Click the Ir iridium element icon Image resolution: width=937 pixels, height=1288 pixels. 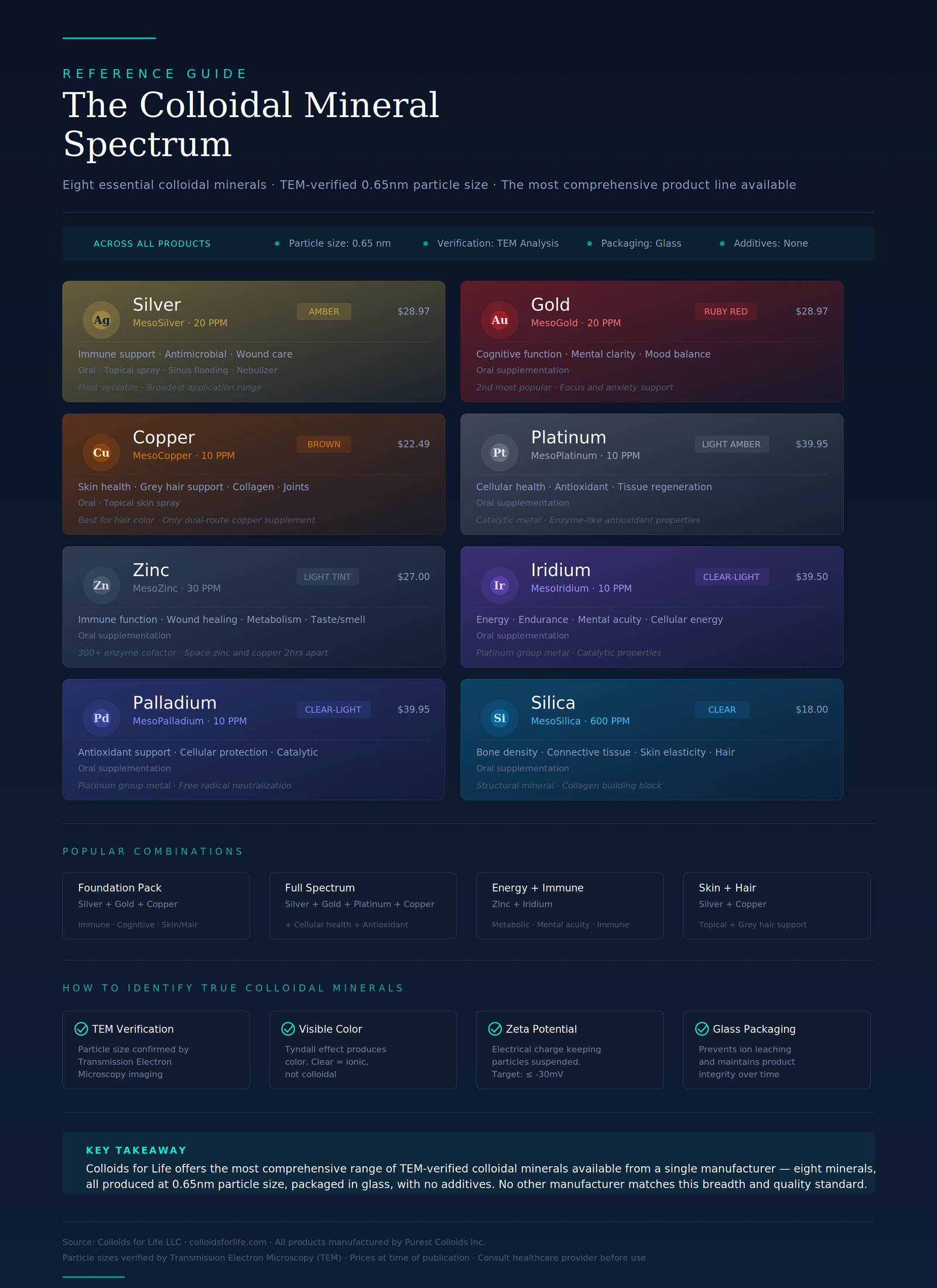(500, 585)
